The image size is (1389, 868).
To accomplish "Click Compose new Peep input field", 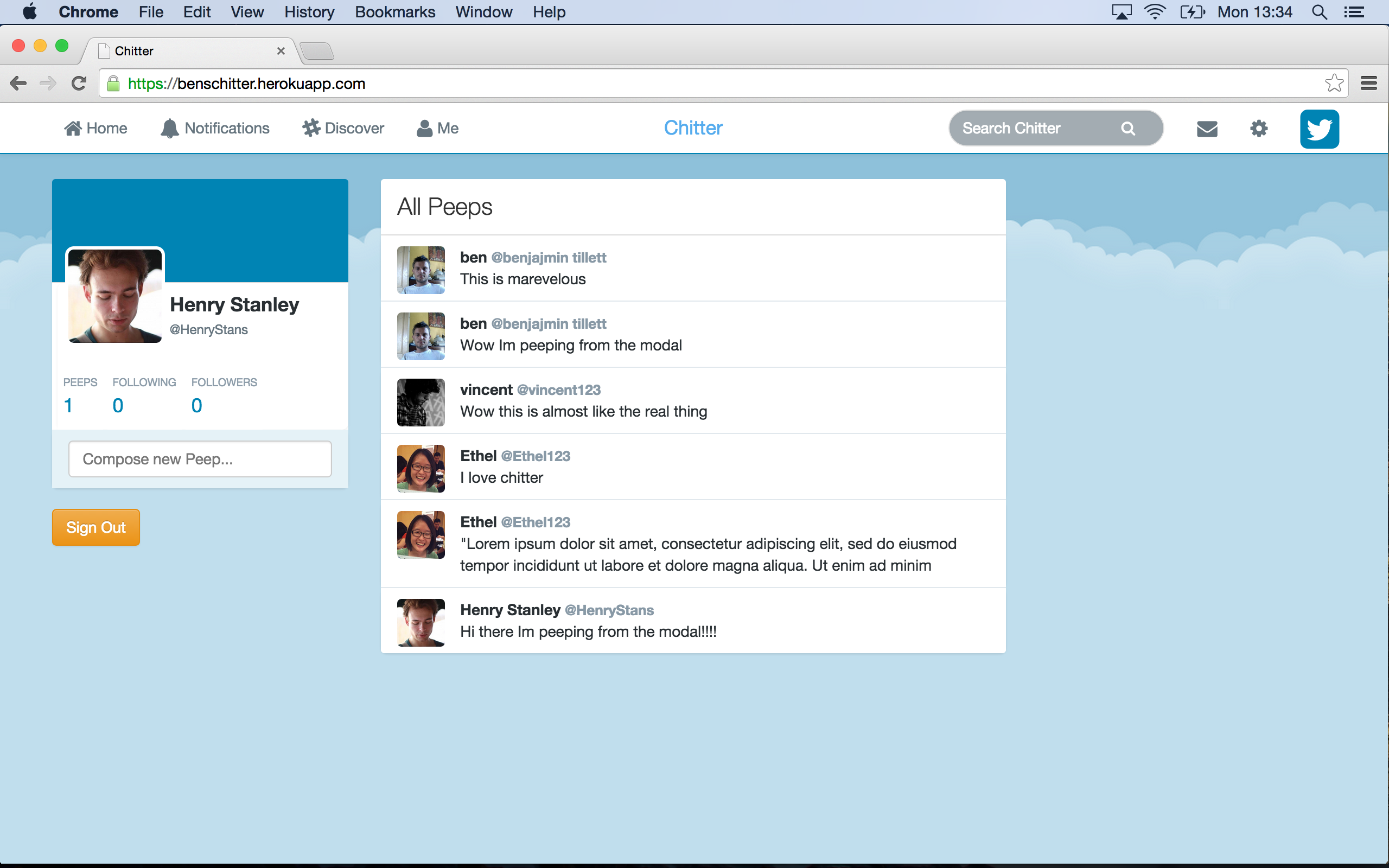I will click(x=200, y=458).
